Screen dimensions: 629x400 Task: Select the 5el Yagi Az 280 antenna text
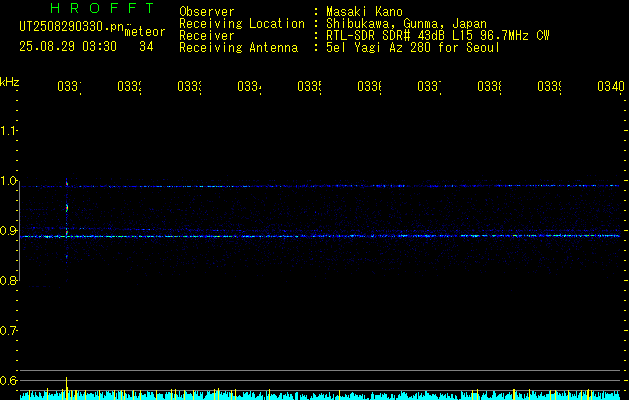(413, 48)
